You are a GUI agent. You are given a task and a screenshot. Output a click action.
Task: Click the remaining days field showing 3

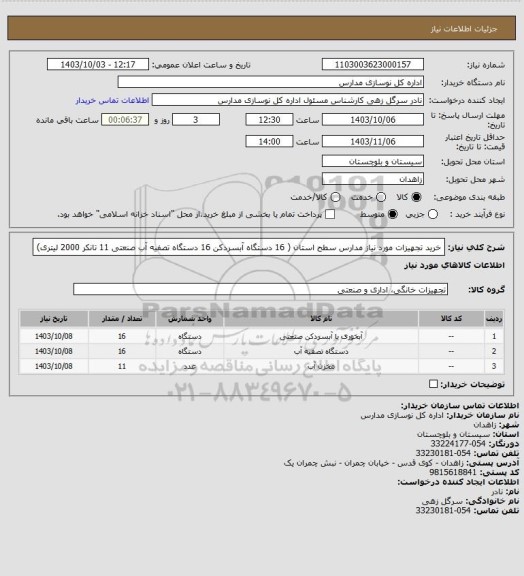coord(196,120)
